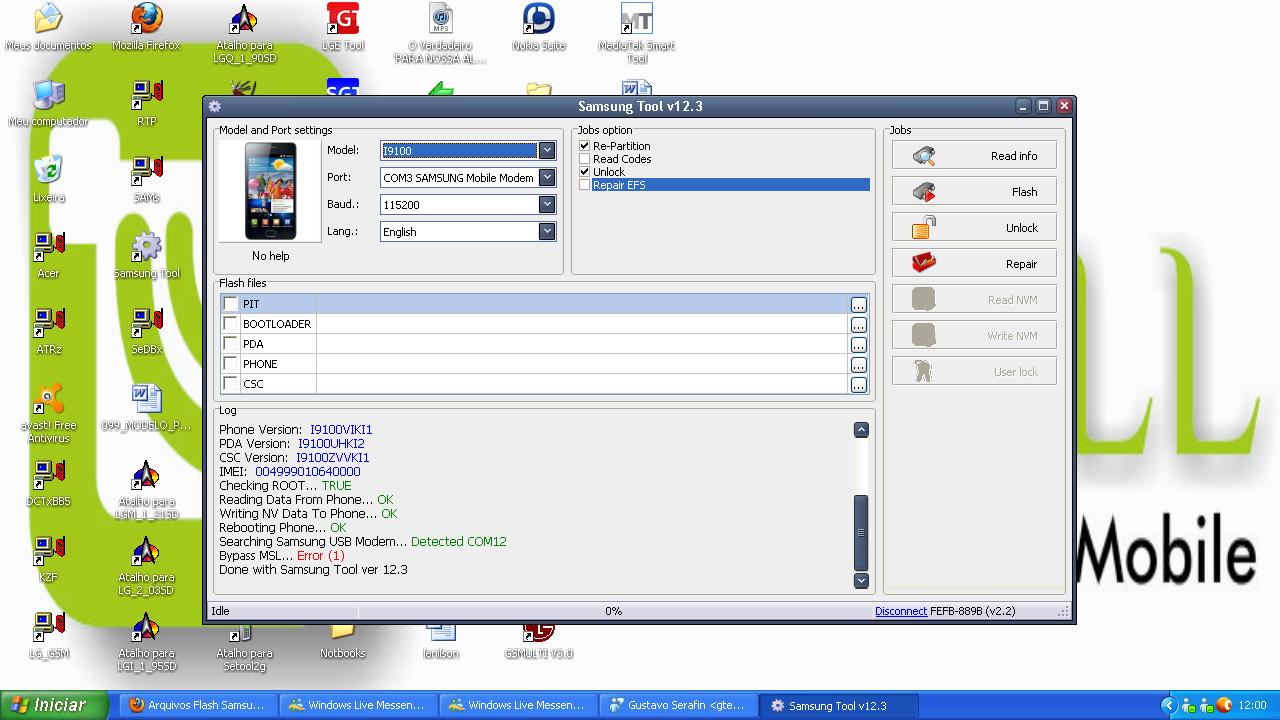Check the PIT flash file box
Screen dimensions: 1280x720
click(x=231, y=304)
